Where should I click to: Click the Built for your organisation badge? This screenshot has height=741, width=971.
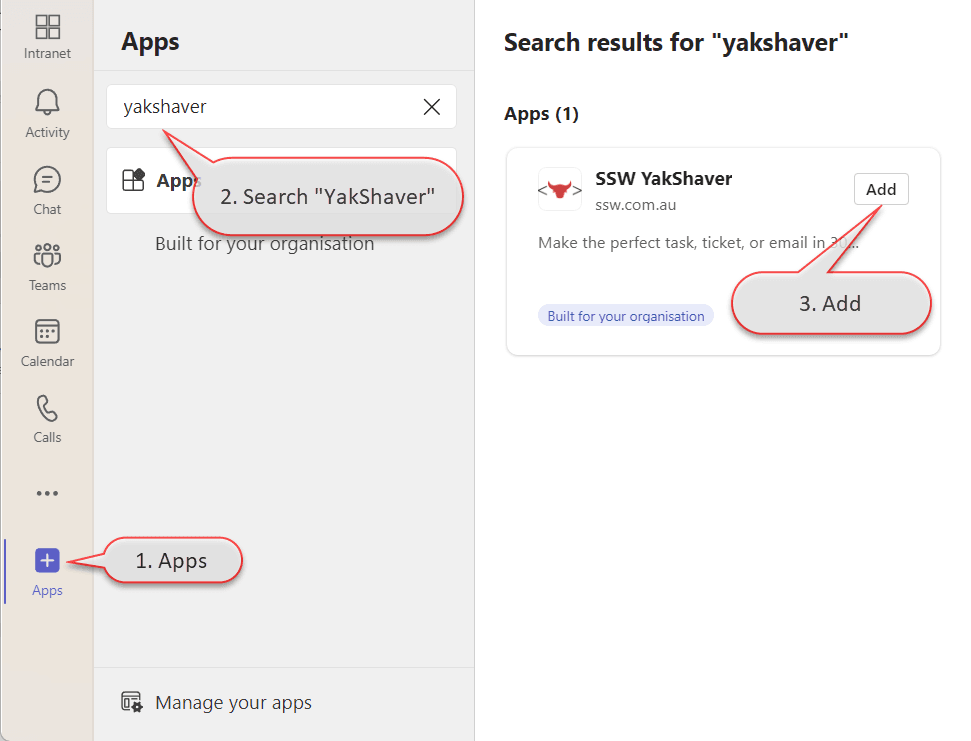(x=626, y=316)
